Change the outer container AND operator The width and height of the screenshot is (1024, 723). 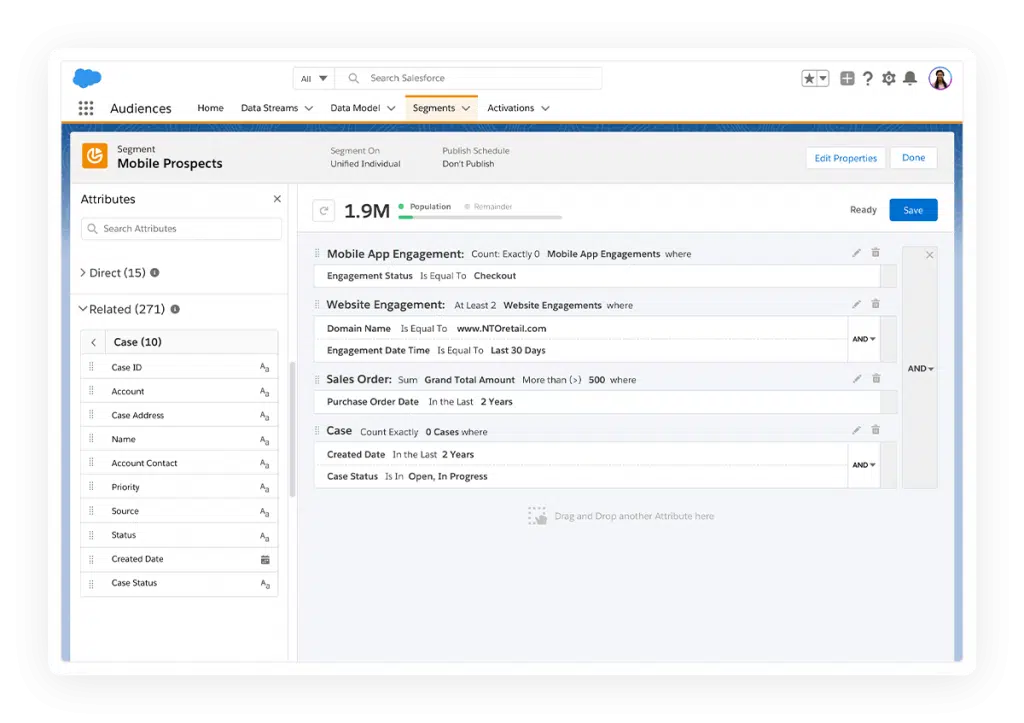920,368
